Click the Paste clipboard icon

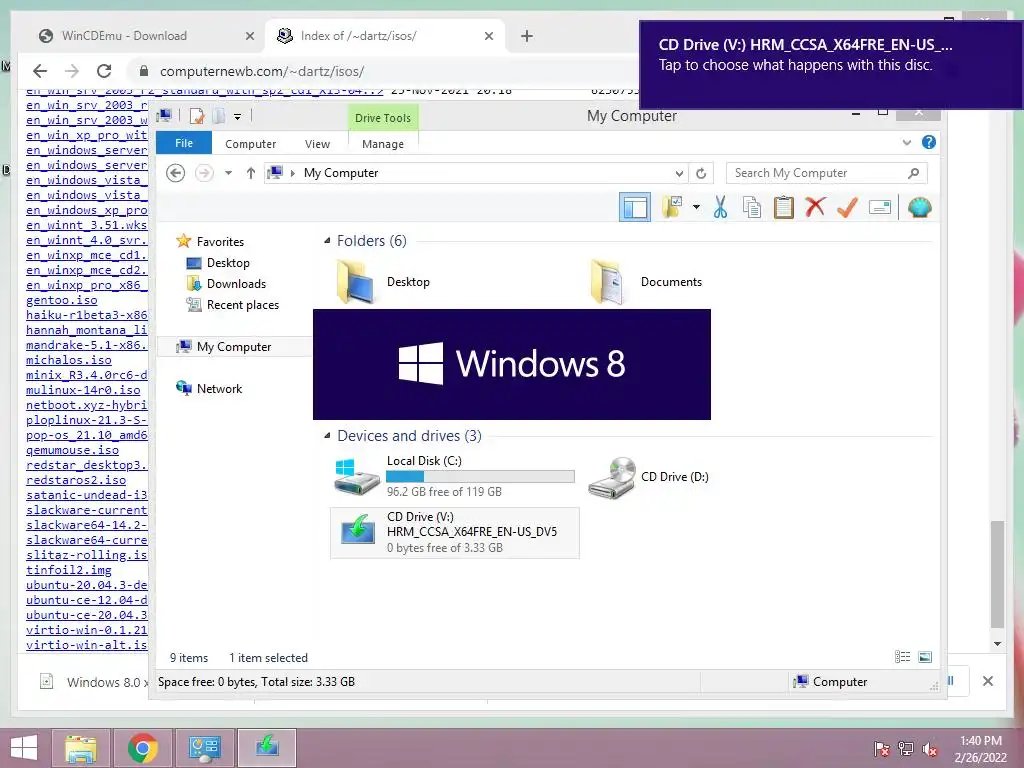(784, 208)
